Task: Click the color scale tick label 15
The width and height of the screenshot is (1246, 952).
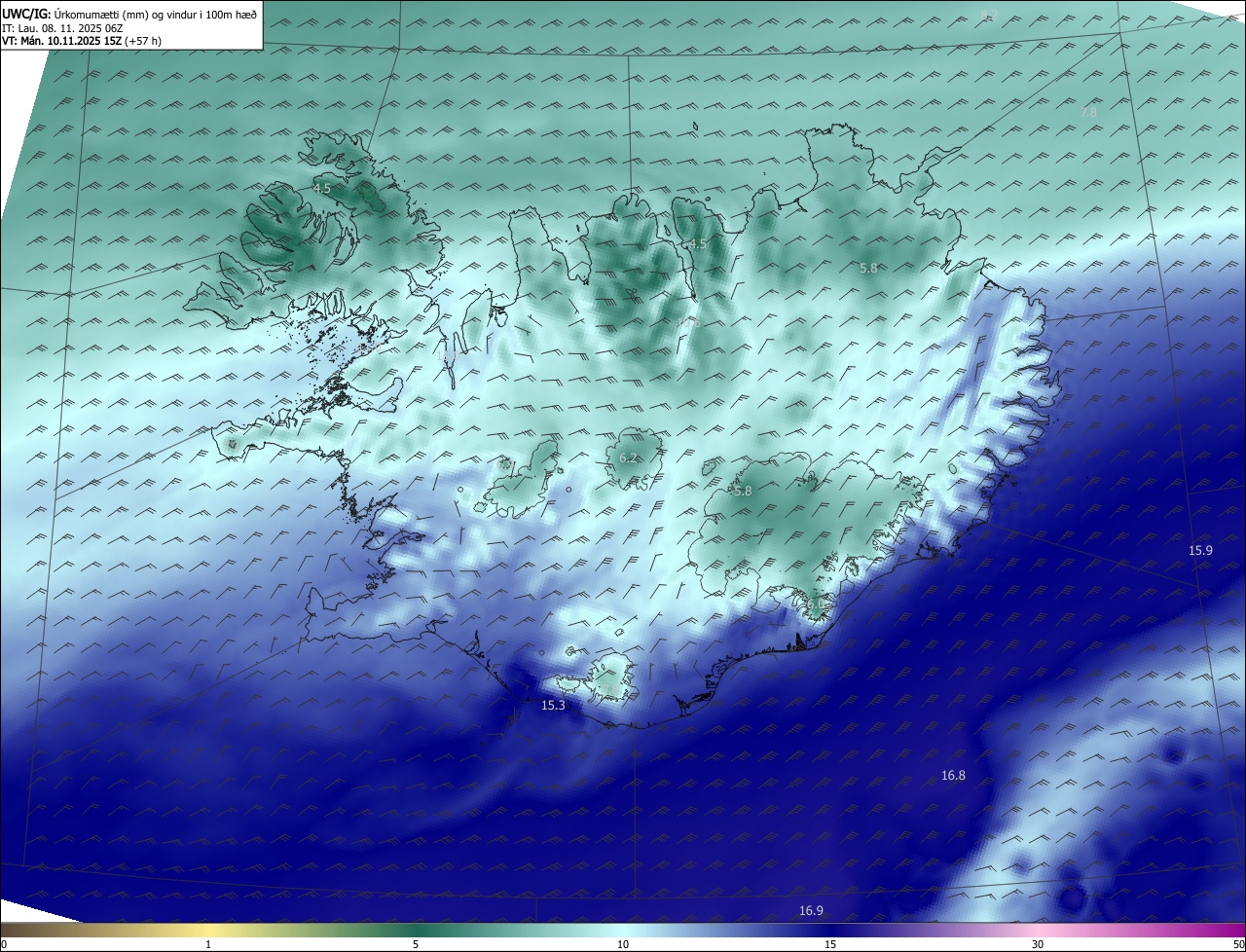Action: tap(830, 944)
